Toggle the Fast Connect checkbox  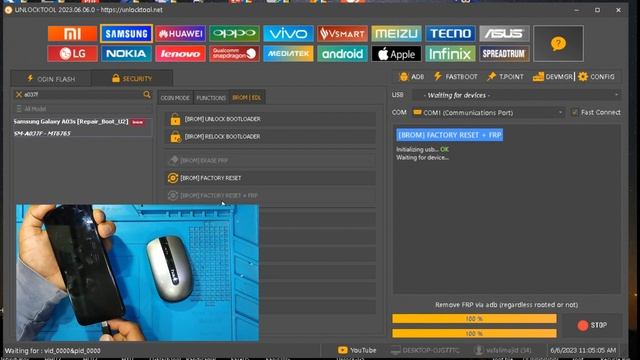pos(575,112)
